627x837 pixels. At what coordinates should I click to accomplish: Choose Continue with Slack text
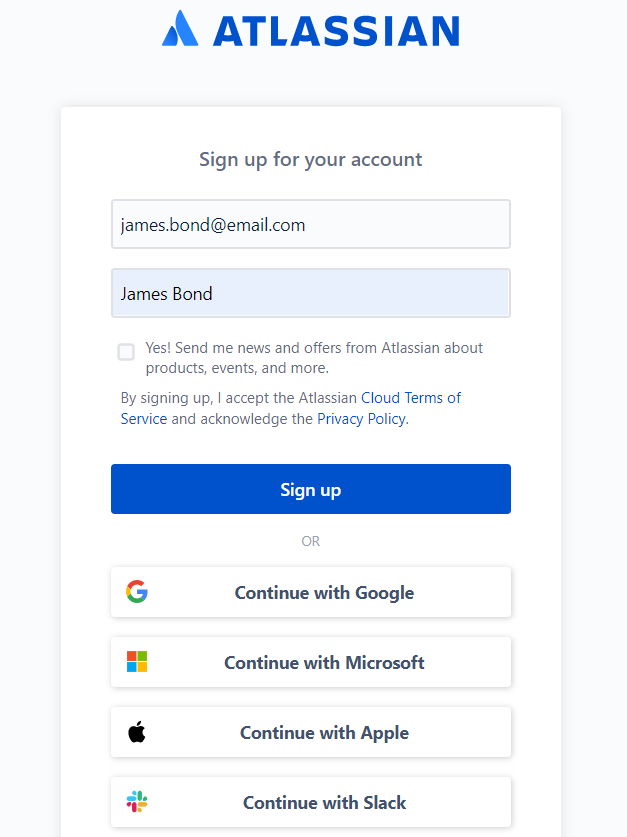pyautogui.click(x=324, y=803)
